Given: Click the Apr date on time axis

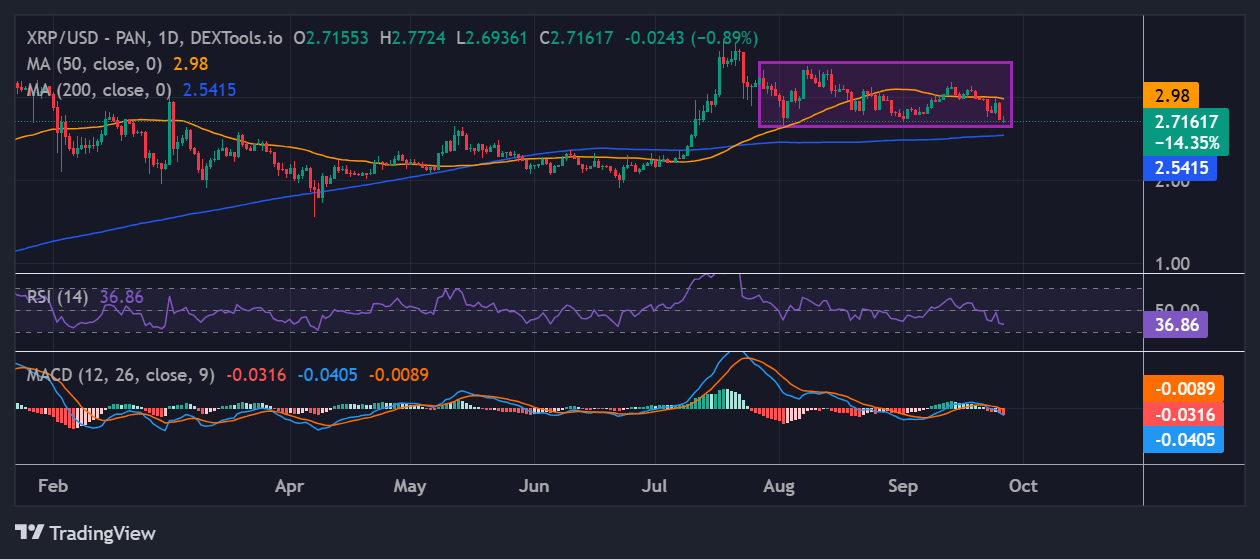Looking at the screenshot, I should [289, 486].
